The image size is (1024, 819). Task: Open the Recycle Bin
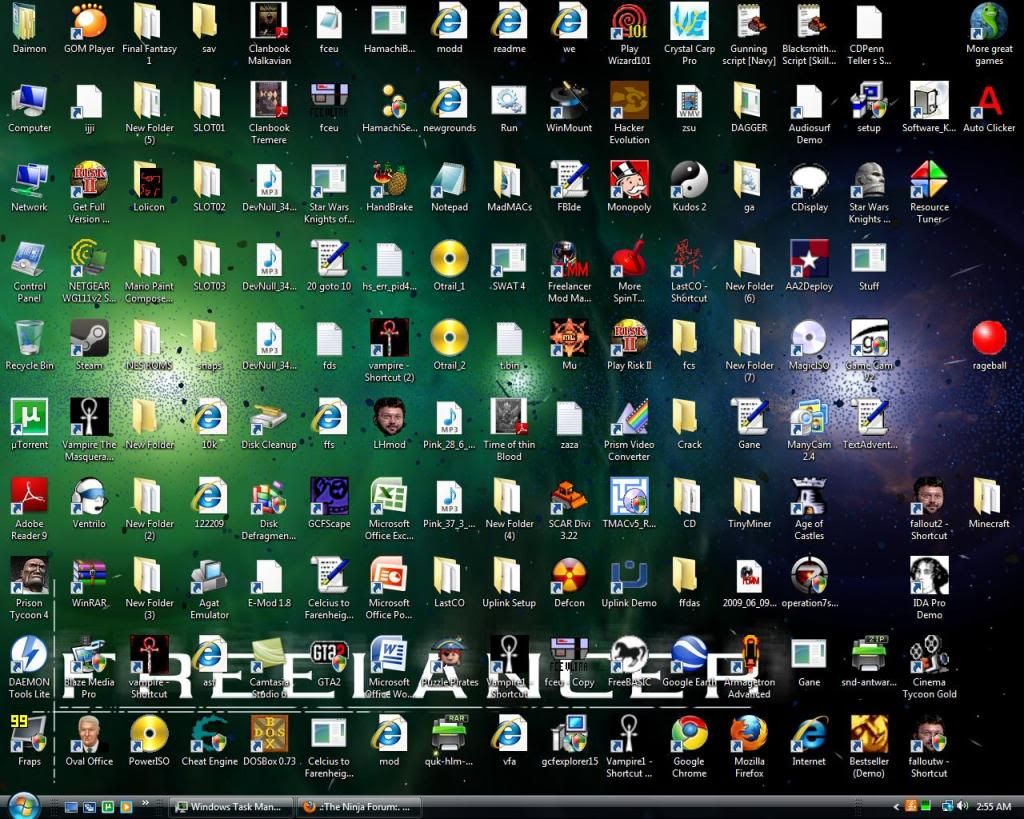[29, 338]
